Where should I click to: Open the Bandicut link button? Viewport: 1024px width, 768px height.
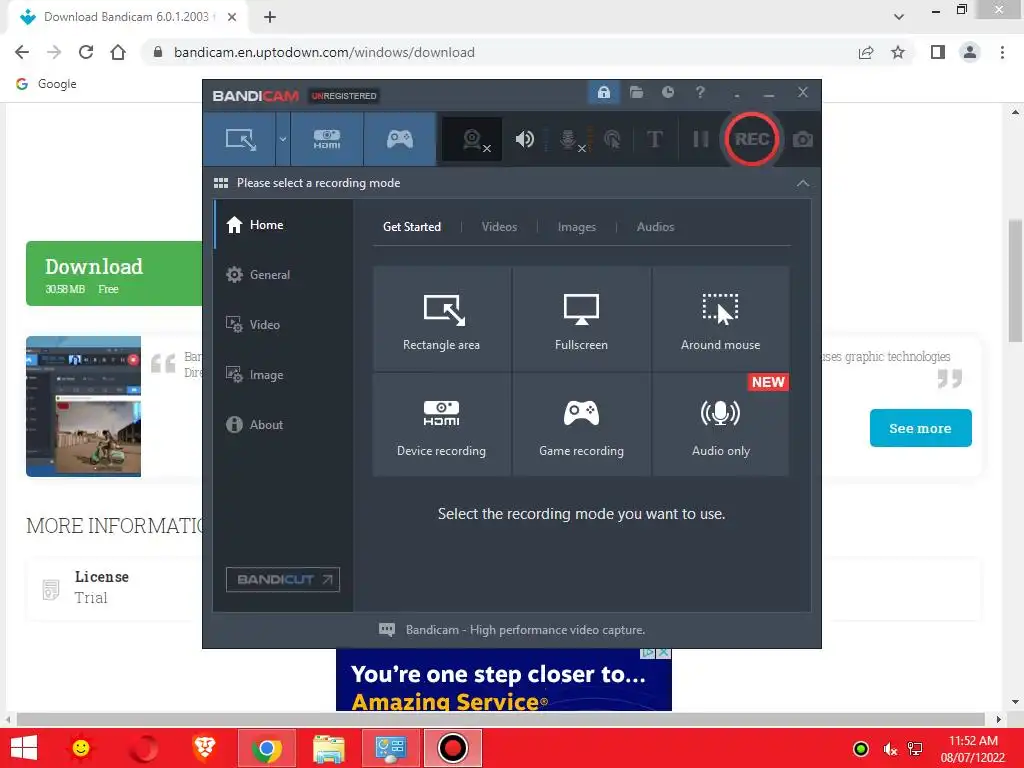point(283,579)
